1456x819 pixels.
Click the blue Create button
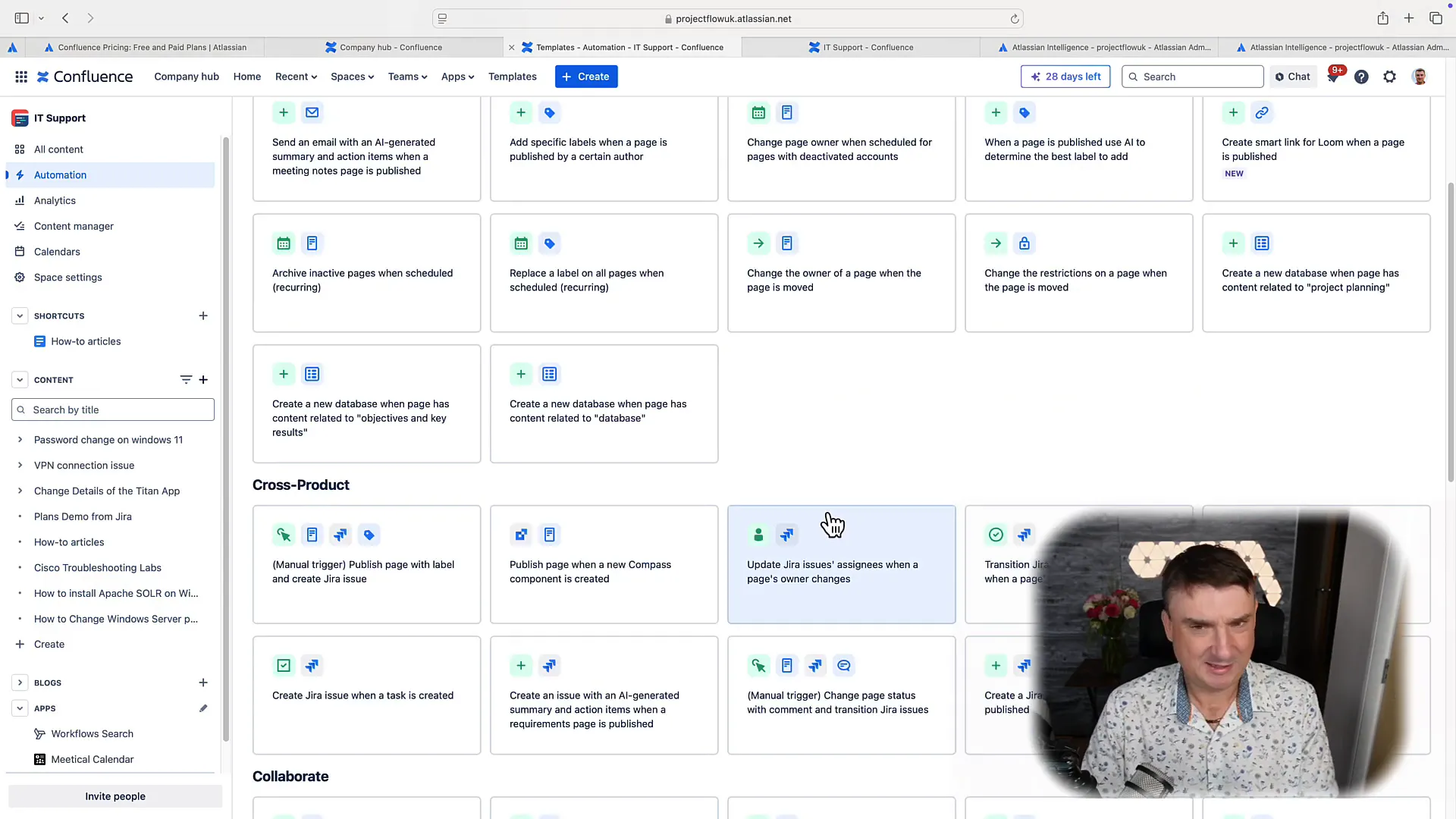(586, 77)
